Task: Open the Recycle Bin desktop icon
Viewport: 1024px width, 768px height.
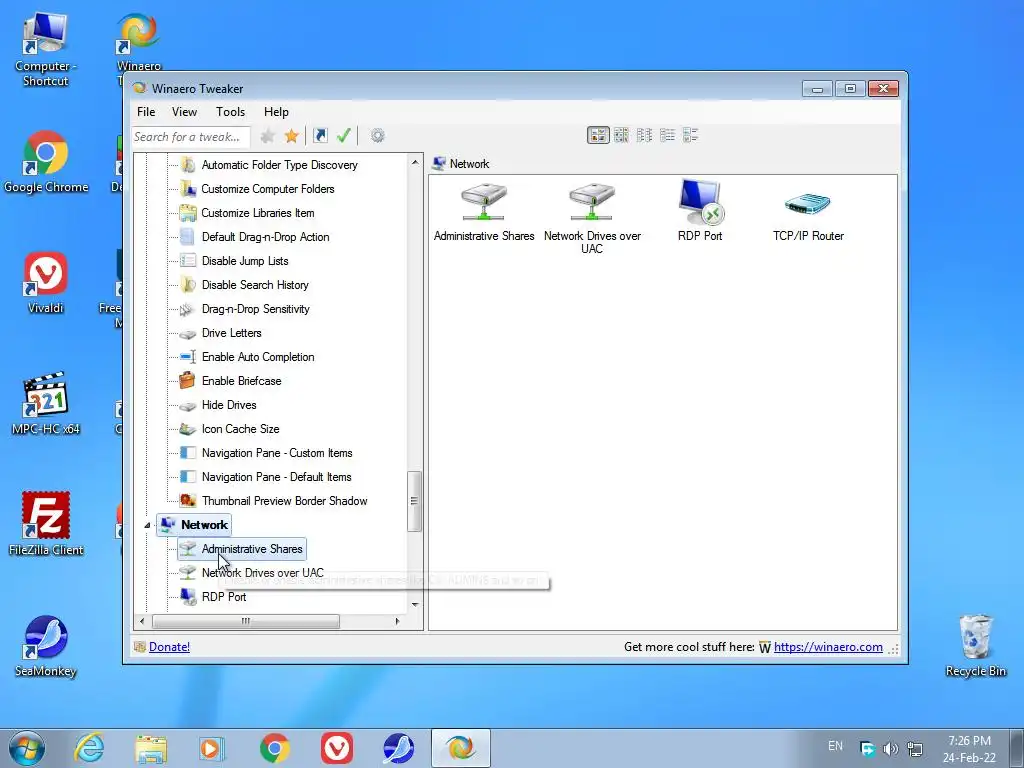Action: coord(976,645)
